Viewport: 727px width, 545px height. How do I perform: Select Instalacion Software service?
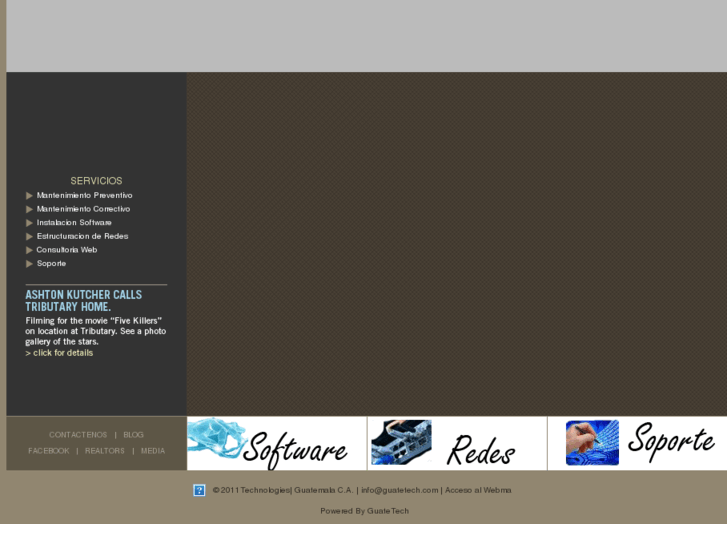coord(74,223)
